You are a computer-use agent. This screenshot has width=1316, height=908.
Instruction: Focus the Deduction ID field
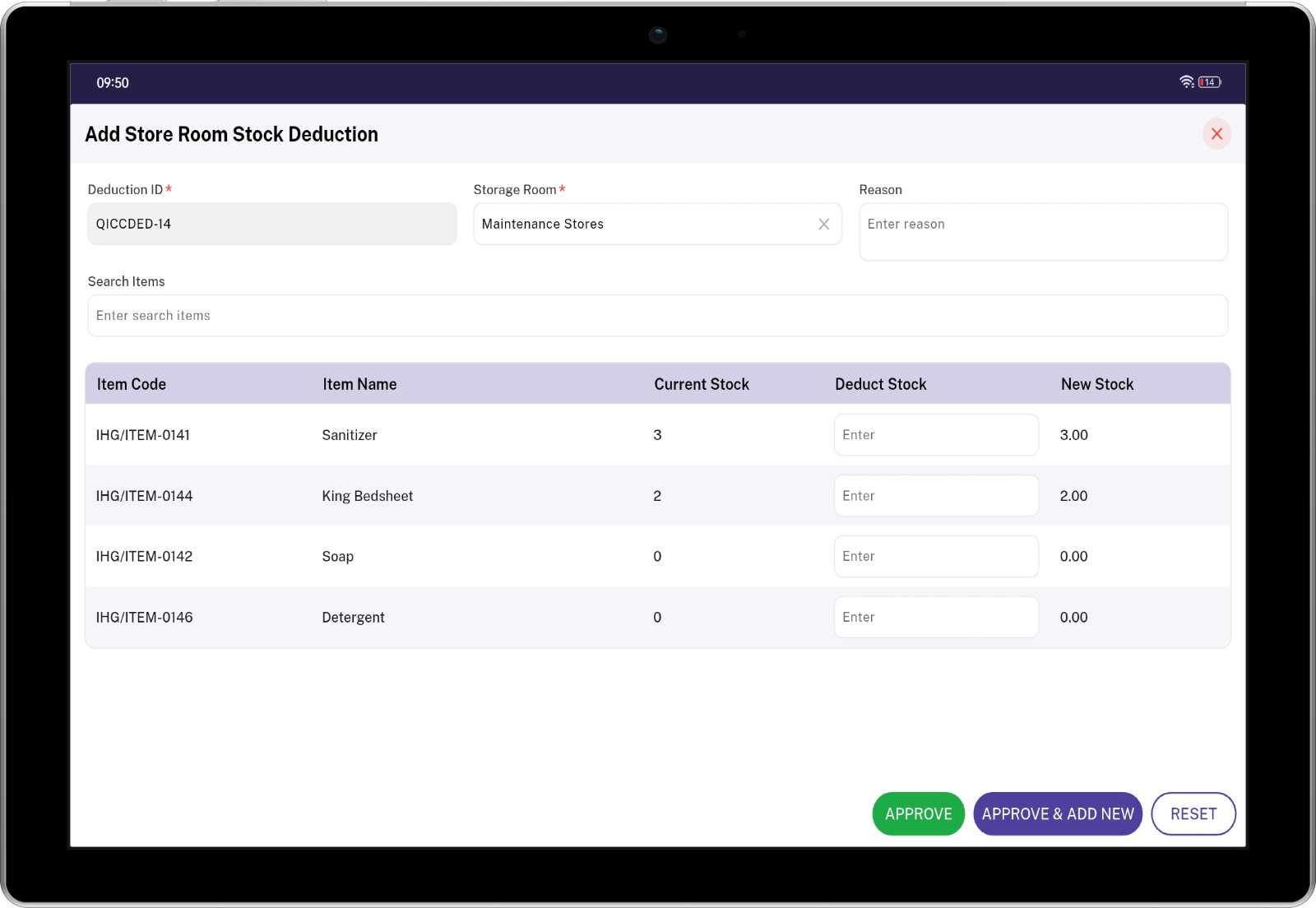tap(271, 224)
